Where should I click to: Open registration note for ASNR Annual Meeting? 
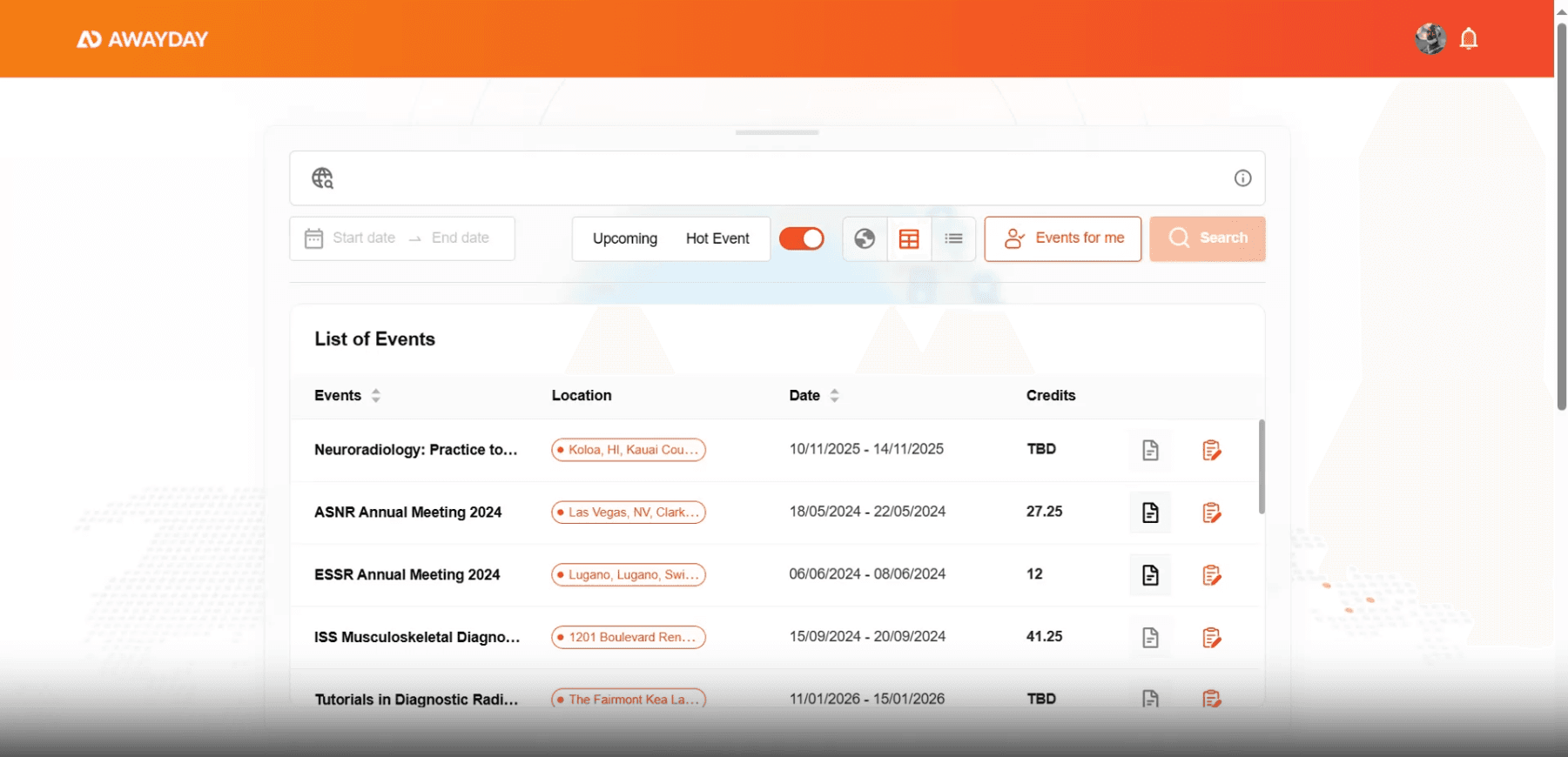(1211, 512)
